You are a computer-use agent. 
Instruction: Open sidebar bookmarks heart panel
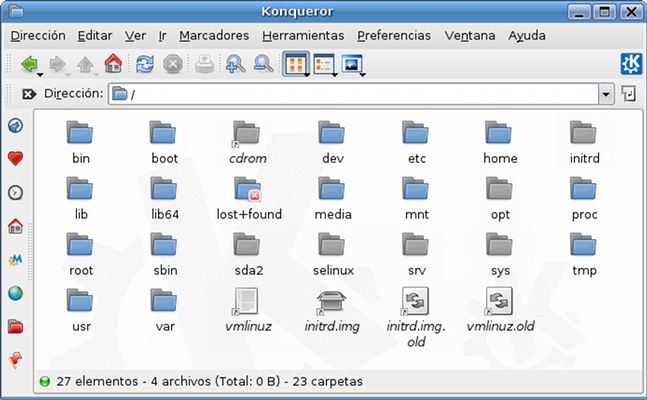pyautogui.click(x=16, y=159)
